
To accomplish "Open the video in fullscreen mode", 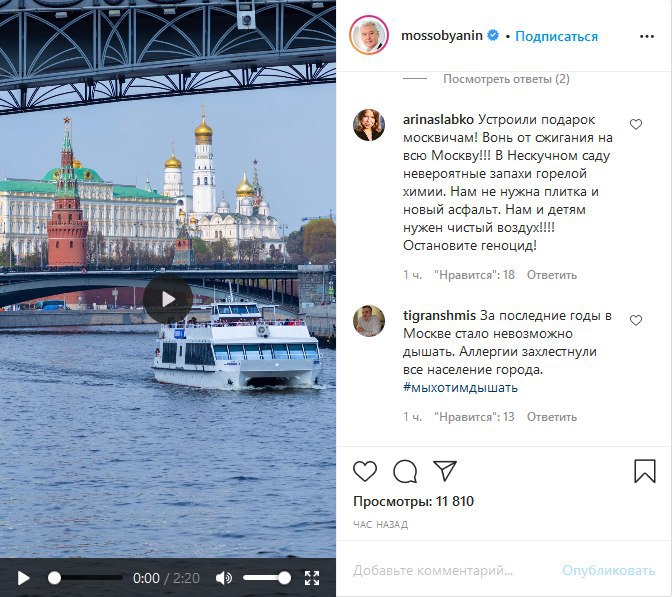I will coord(312,578).
